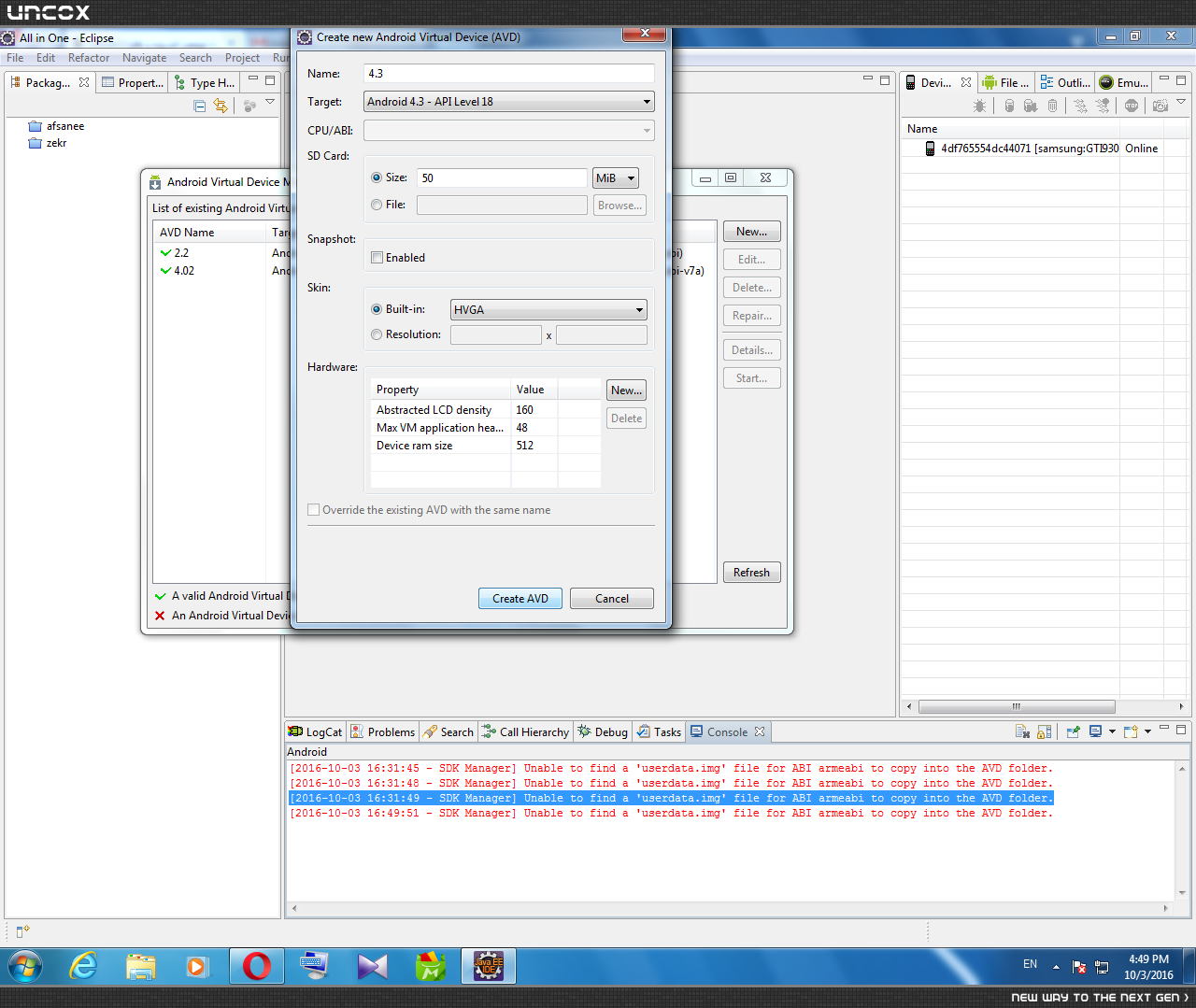Show system tray hidden icons arrow

click(1056, 967)
